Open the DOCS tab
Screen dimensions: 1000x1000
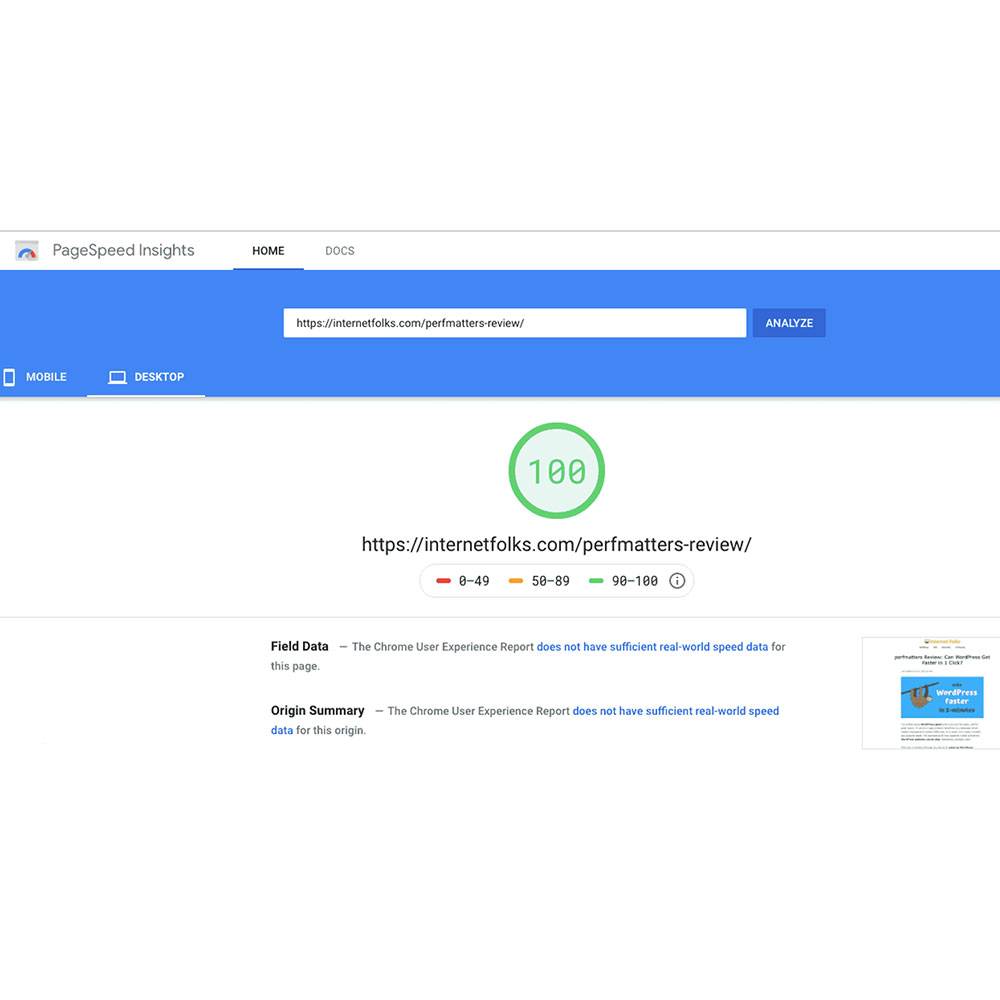click(x=340, y=251)
